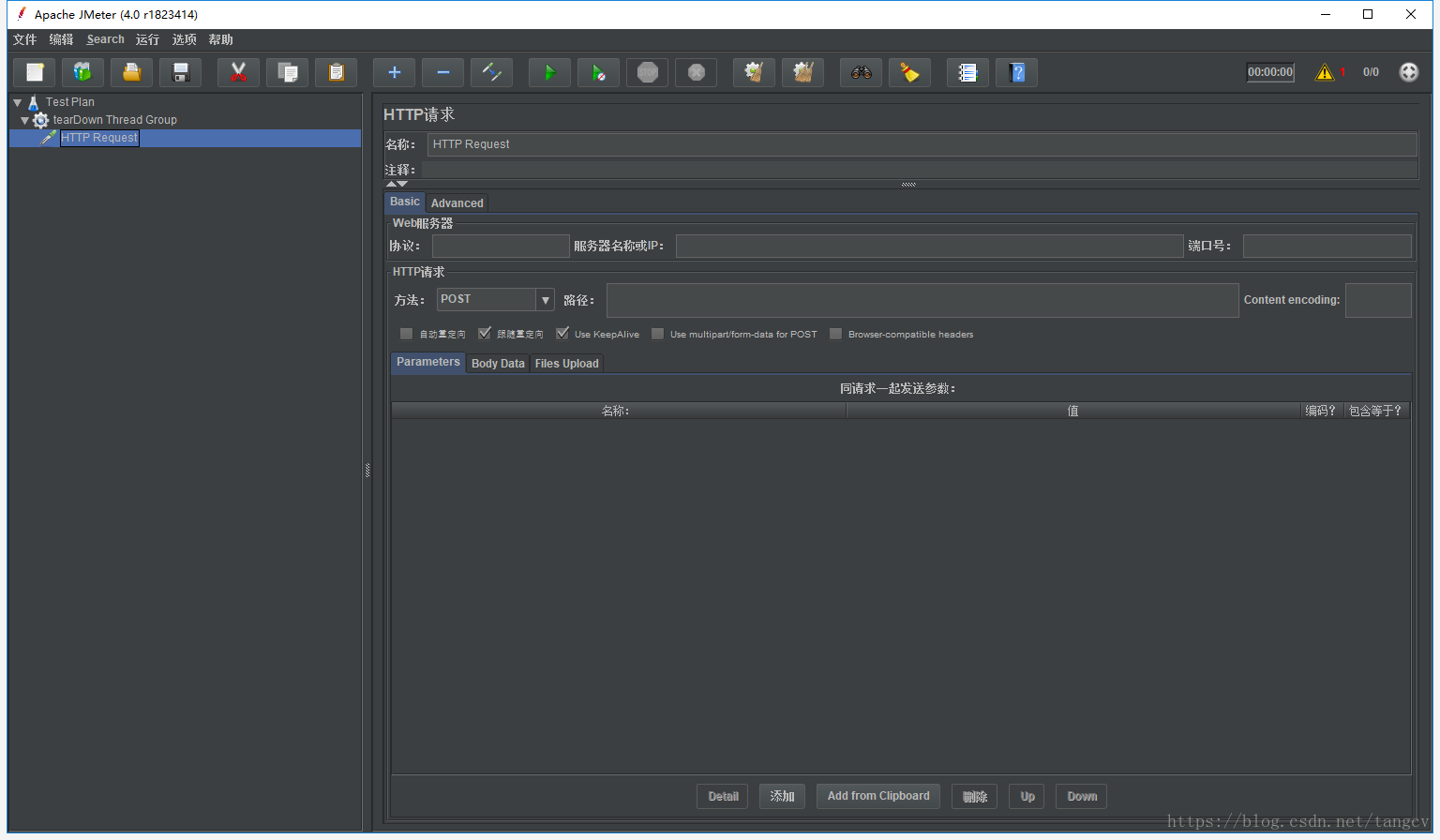1440x840 pixels.
Task: Click the Clear results broom icon
Action: tap(754, 72)
